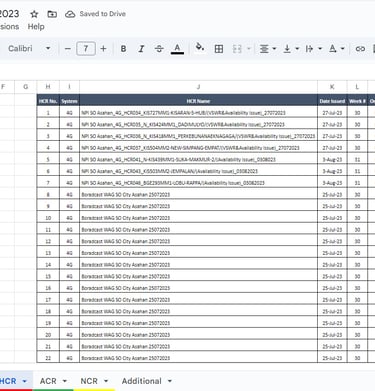The image size is (375, 391).
Task: Toggle italic formatting
Action: tap(141, 49)
